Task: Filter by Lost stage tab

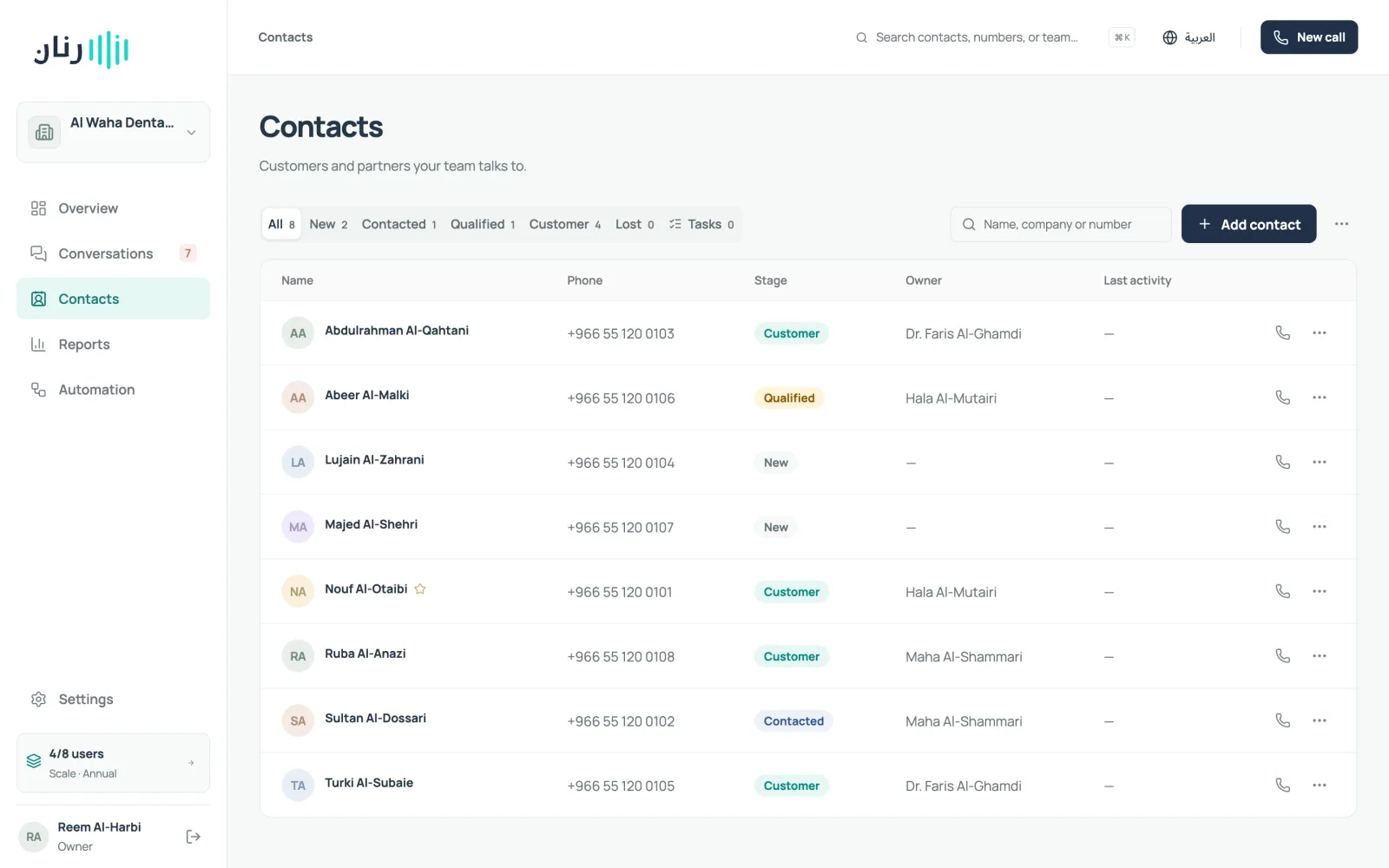Action: tap(635, 224)
